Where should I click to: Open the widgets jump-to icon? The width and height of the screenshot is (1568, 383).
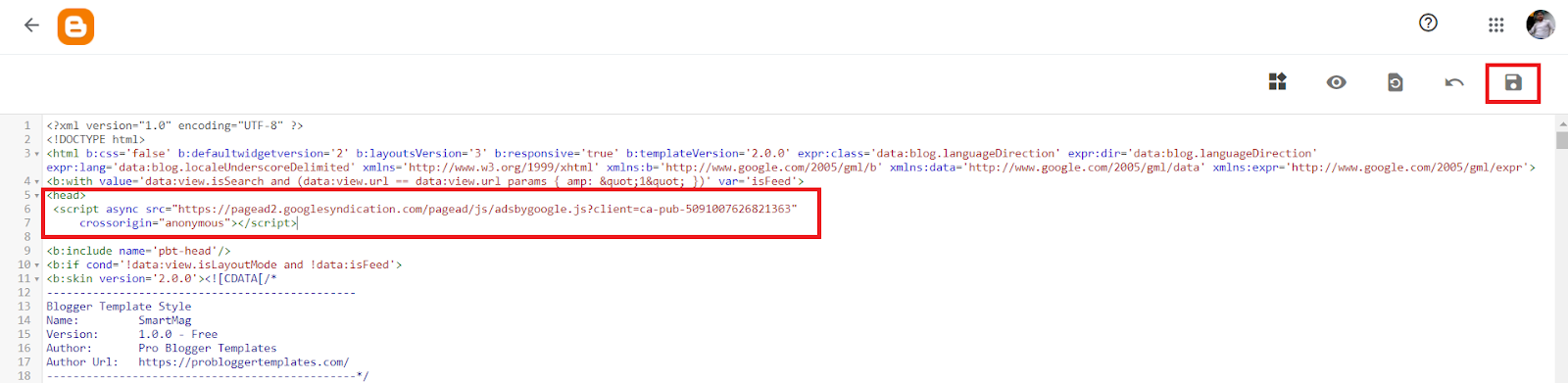1277,81
